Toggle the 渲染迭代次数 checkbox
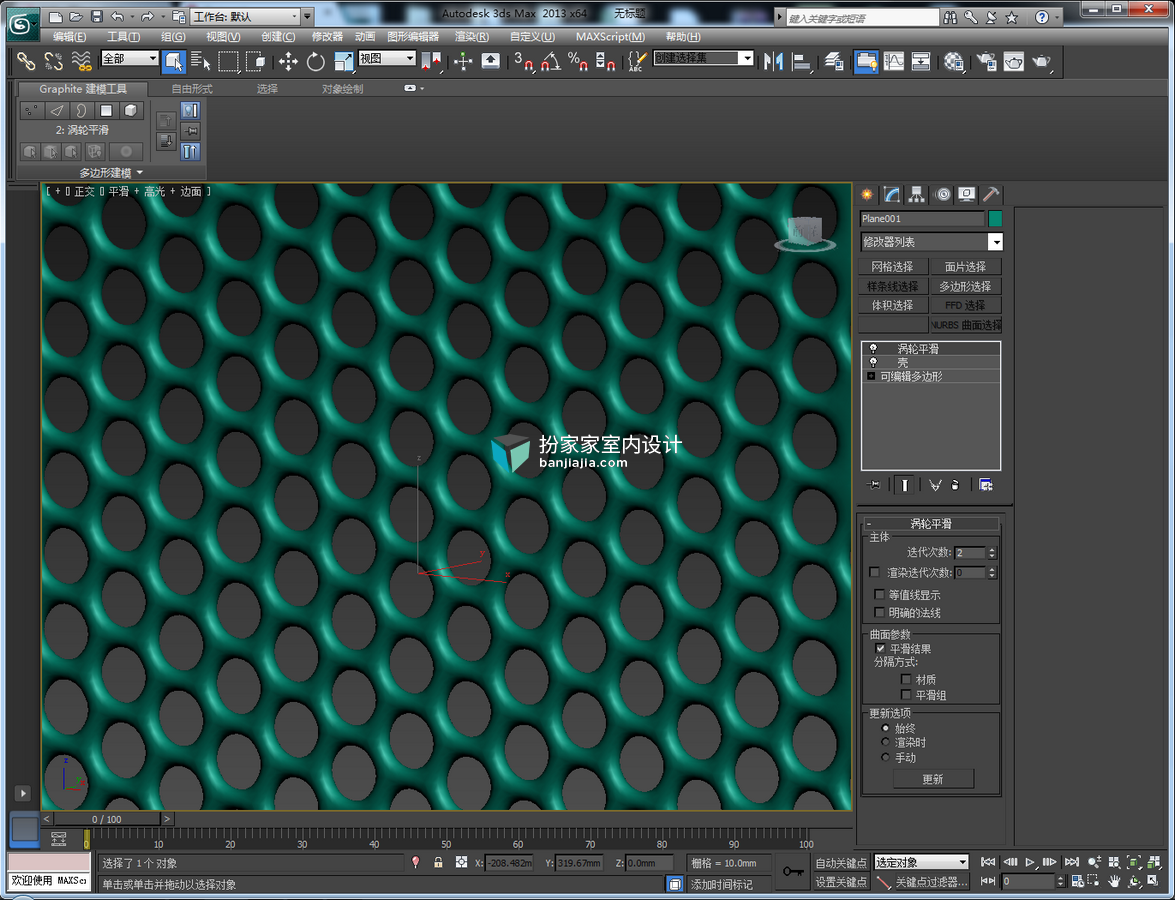The width and height of the screenshot is (1175, 900). click(874, 572)
